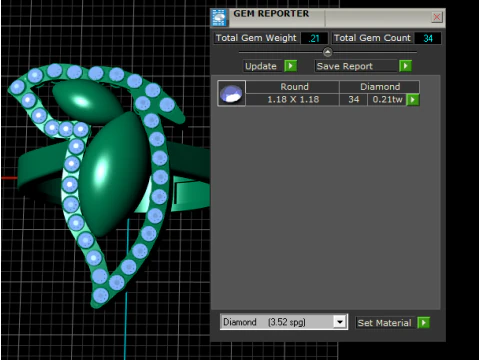
Task: Click green arrow next to Save Report
Action: pyautogui.click(x=405, y=66)
